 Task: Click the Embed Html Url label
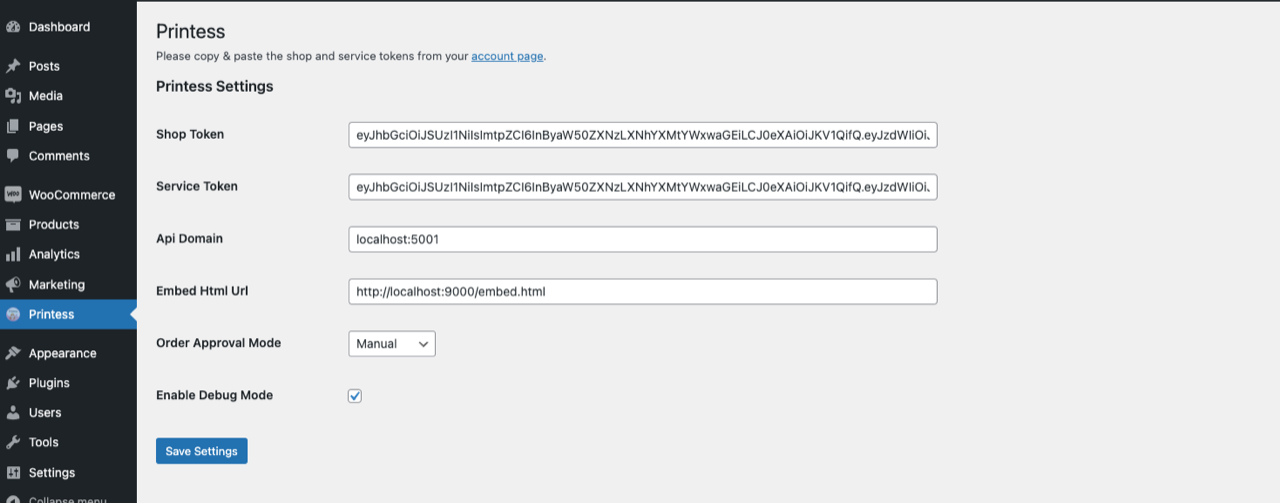202,291
